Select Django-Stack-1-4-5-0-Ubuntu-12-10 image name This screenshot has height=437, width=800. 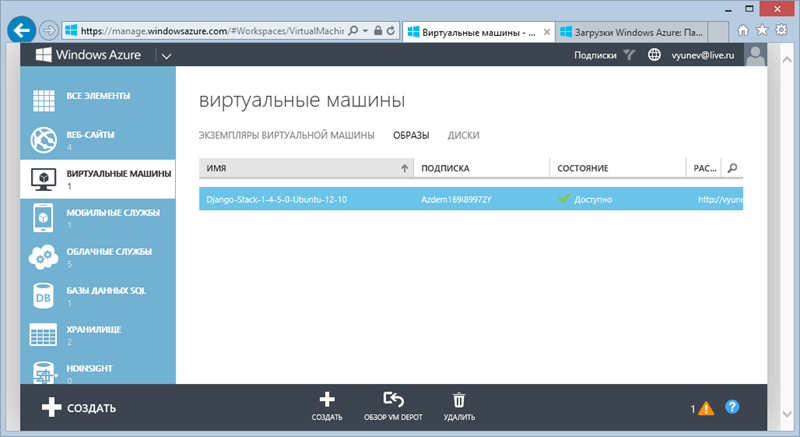pos(277,199)
